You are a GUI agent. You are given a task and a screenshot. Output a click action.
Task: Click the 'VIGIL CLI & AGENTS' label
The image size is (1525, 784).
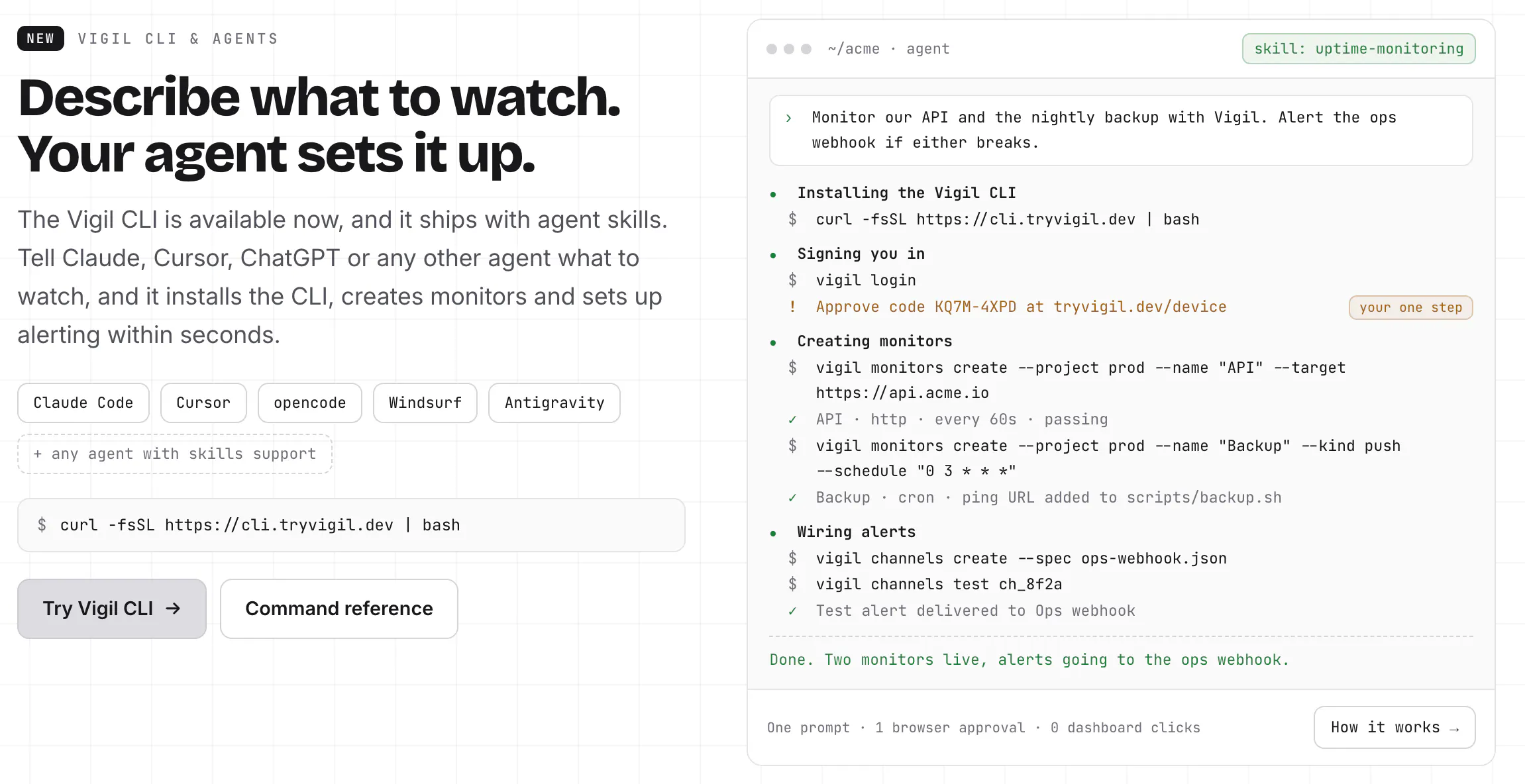178,38
